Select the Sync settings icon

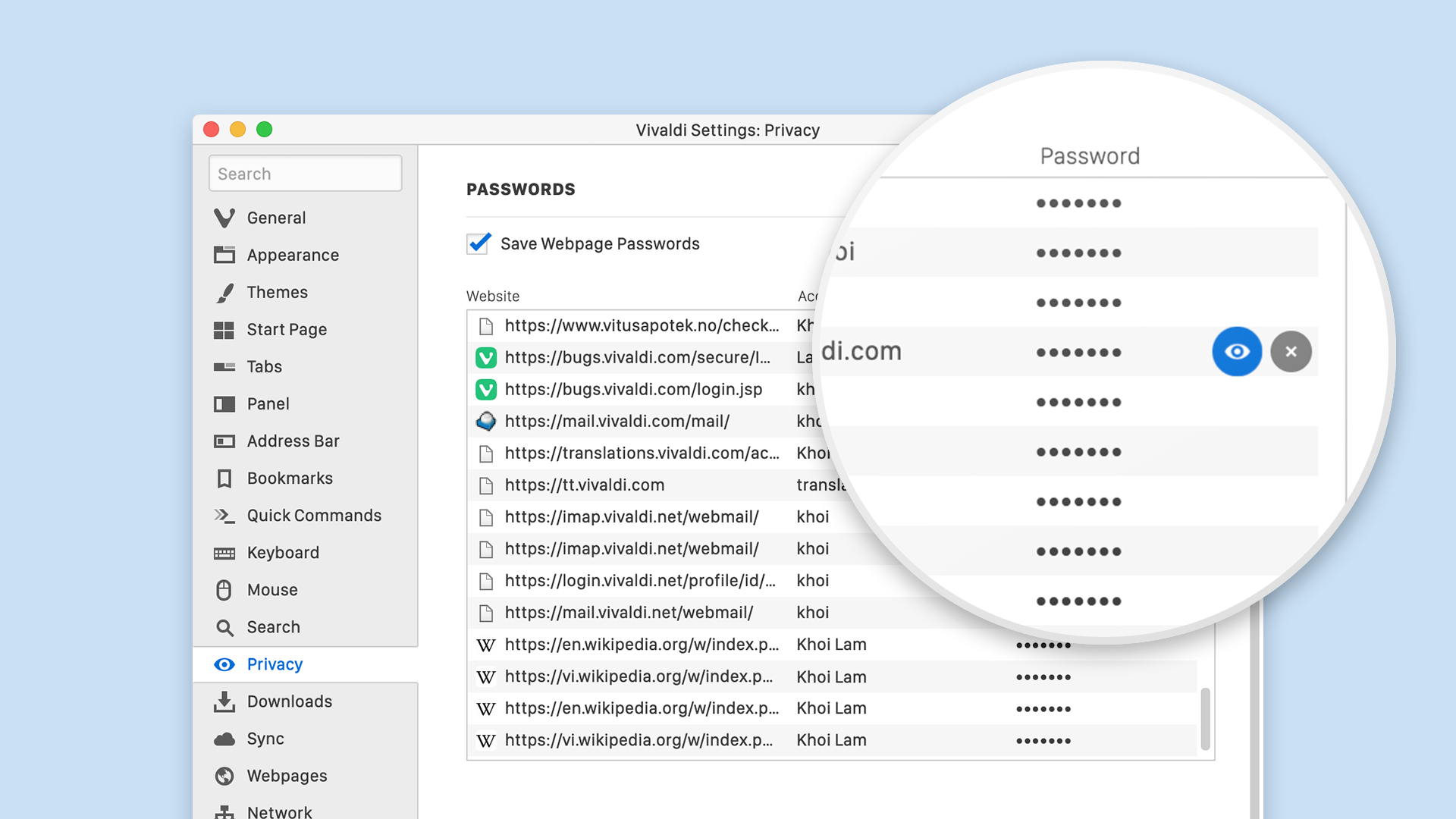(225, 738)
